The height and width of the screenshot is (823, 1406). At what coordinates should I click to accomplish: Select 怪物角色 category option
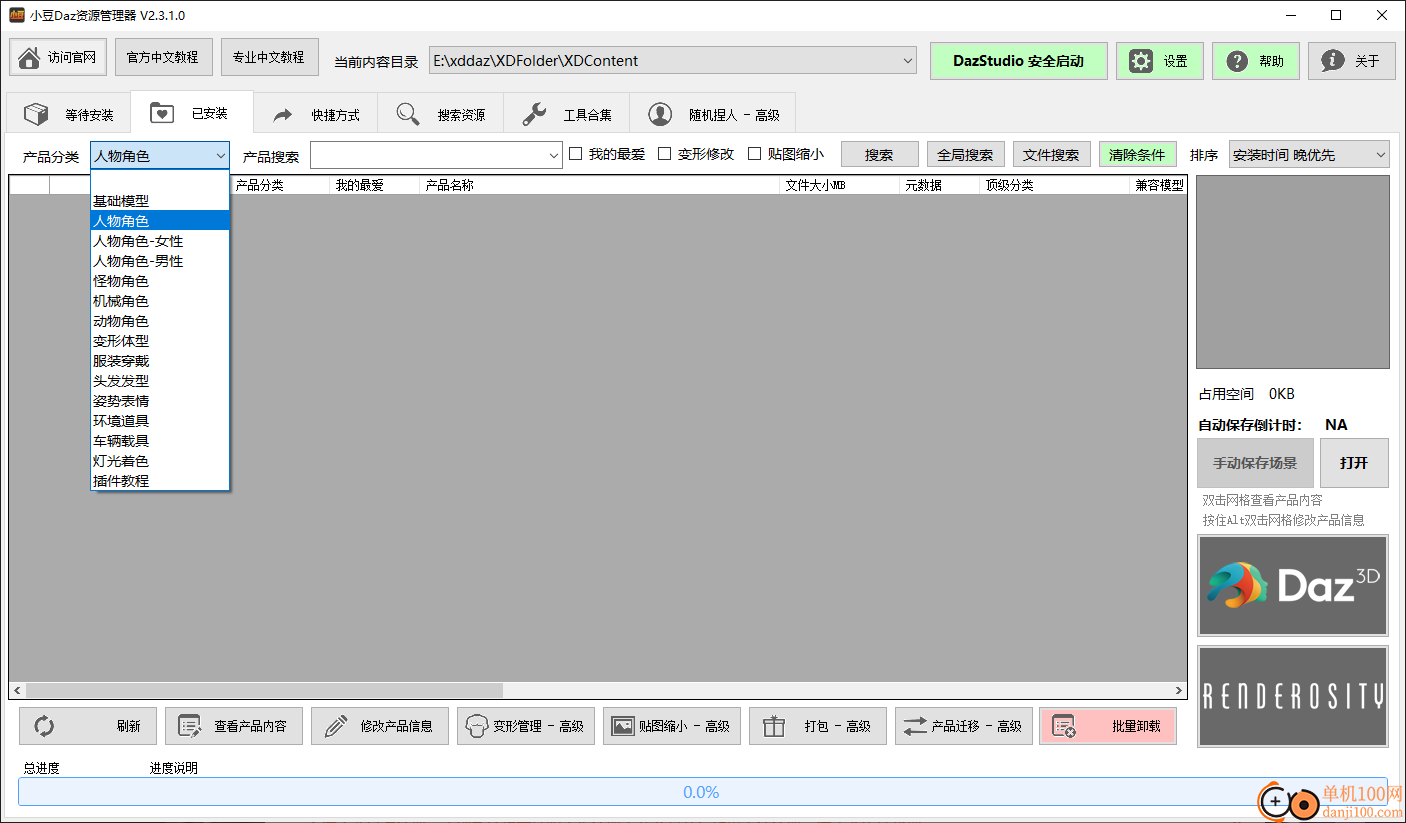pyautogui.click(x=160, y=281)
